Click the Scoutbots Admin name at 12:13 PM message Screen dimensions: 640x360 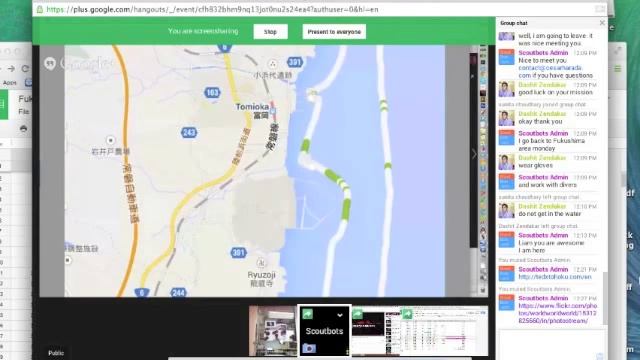tap(543, 235)
